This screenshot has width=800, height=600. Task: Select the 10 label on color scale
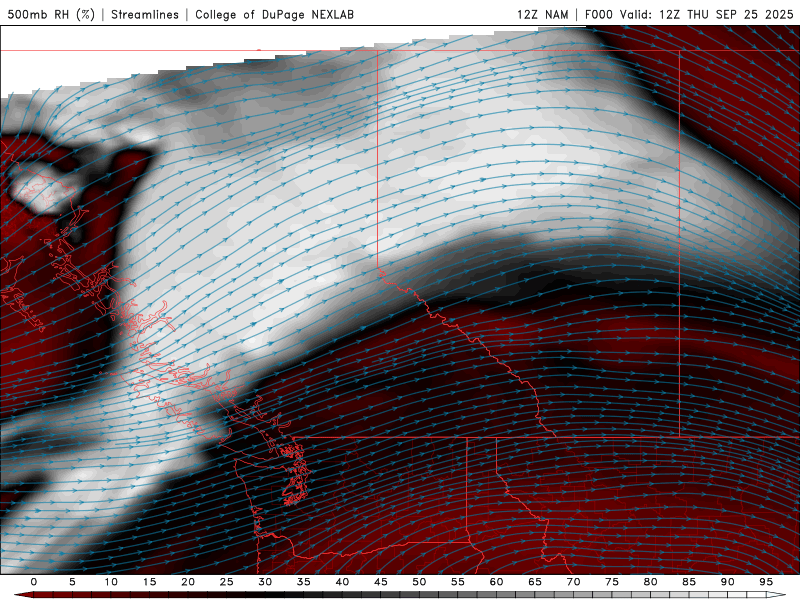111,582
